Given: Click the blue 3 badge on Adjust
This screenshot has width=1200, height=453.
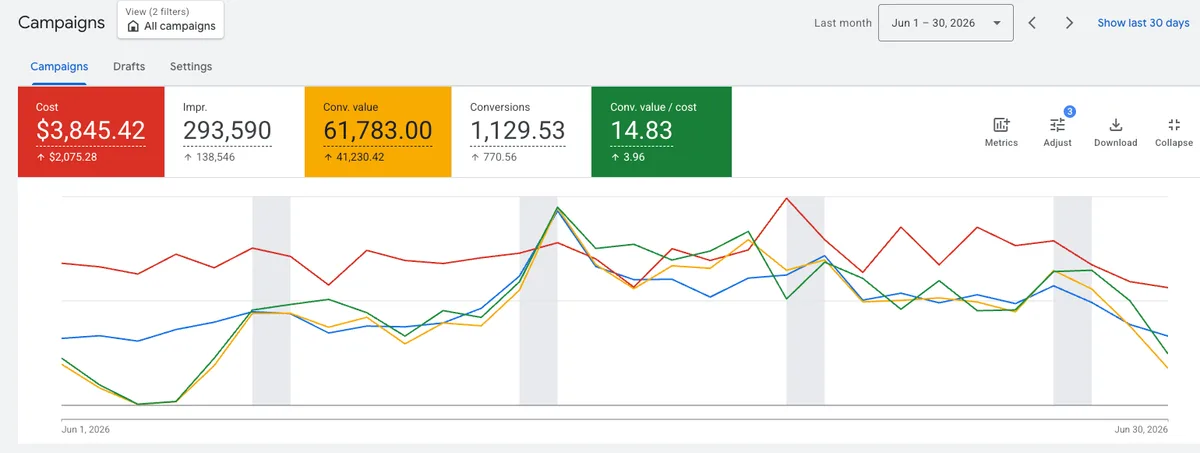Looking at the screenshot, I should 1069,111.
